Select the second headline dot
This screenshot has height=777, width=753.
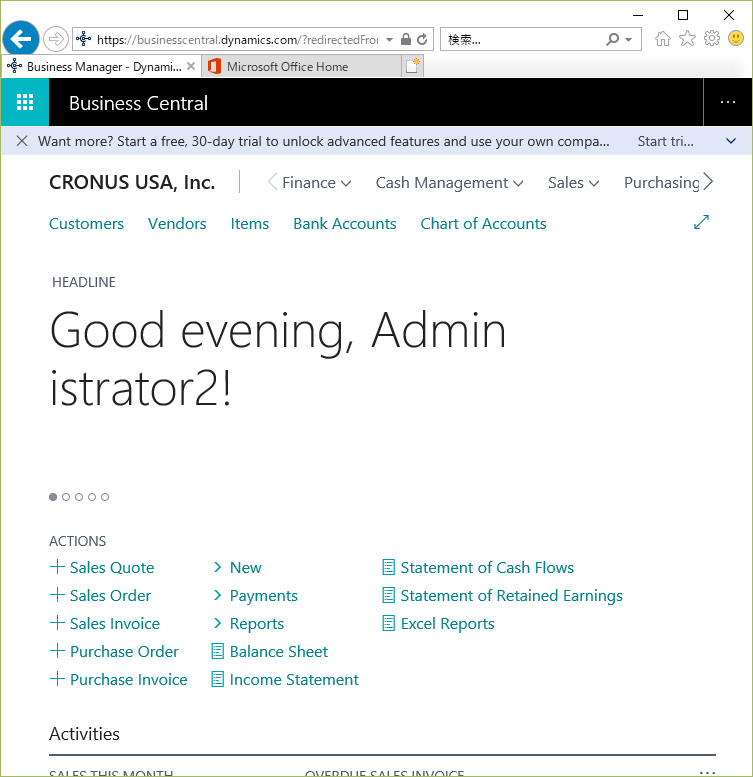66,497
